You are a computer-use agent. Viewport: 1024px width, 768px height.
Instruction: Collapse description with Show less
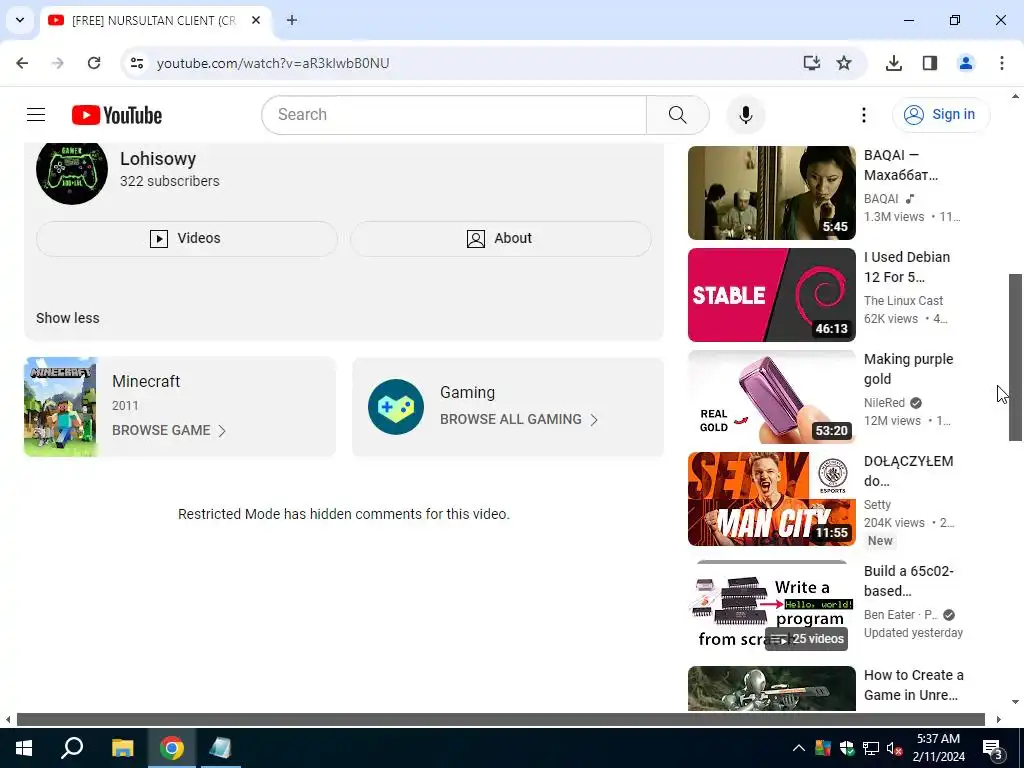click(68, 318)
